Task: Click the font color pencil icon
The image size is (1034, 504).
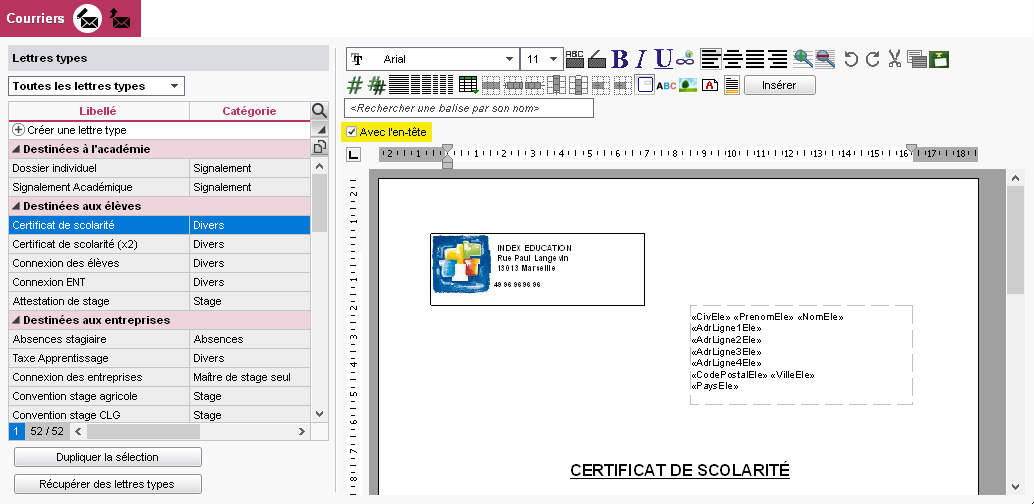Action: pos(597,59)
